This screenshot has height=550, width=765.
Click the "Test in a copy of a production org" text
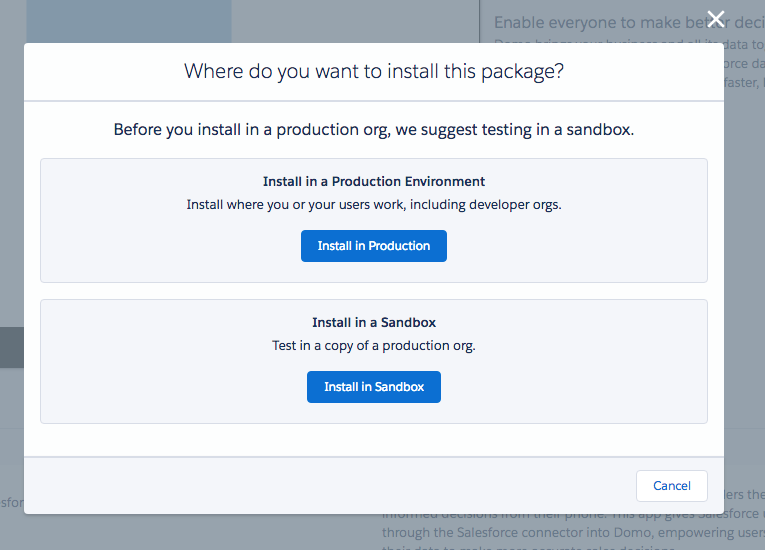click(373, 346)
